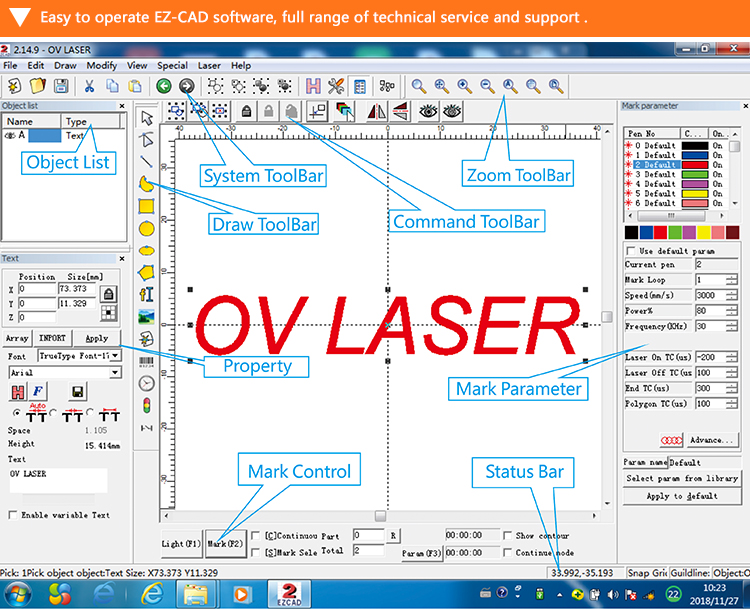Open the TrueType Font type dropdown
The height and width of the screenshot is (610, 750).
[x=115, y=355]
